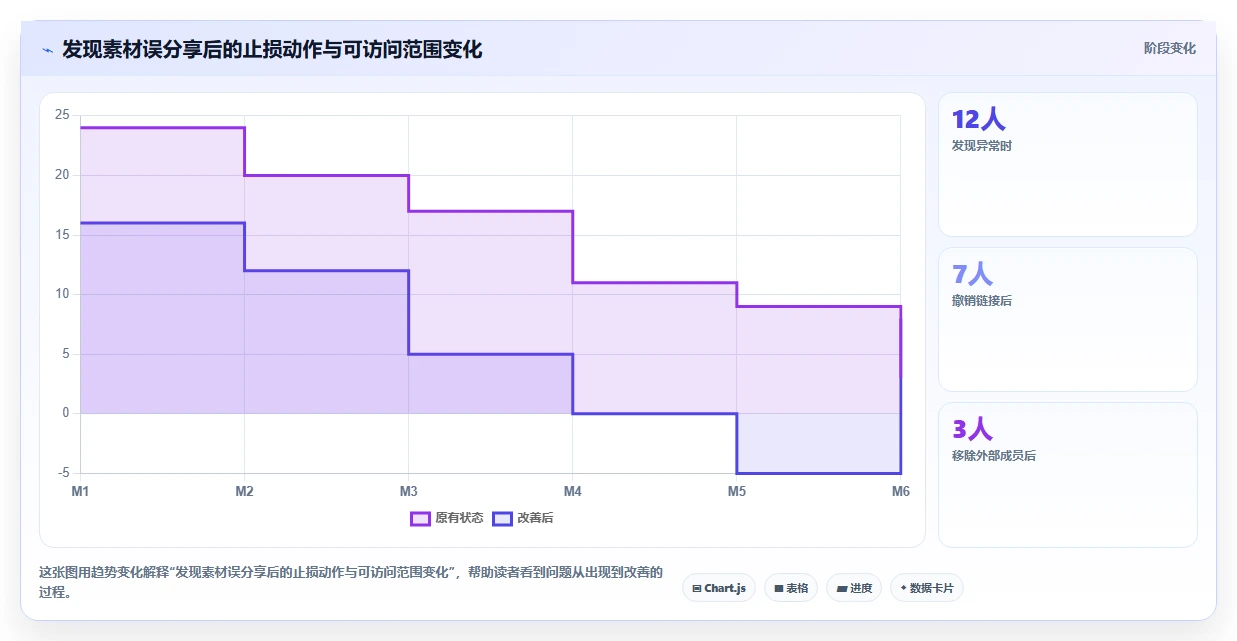
Task: Click the purple 原有状态 legend swatch
Action: 420,518
